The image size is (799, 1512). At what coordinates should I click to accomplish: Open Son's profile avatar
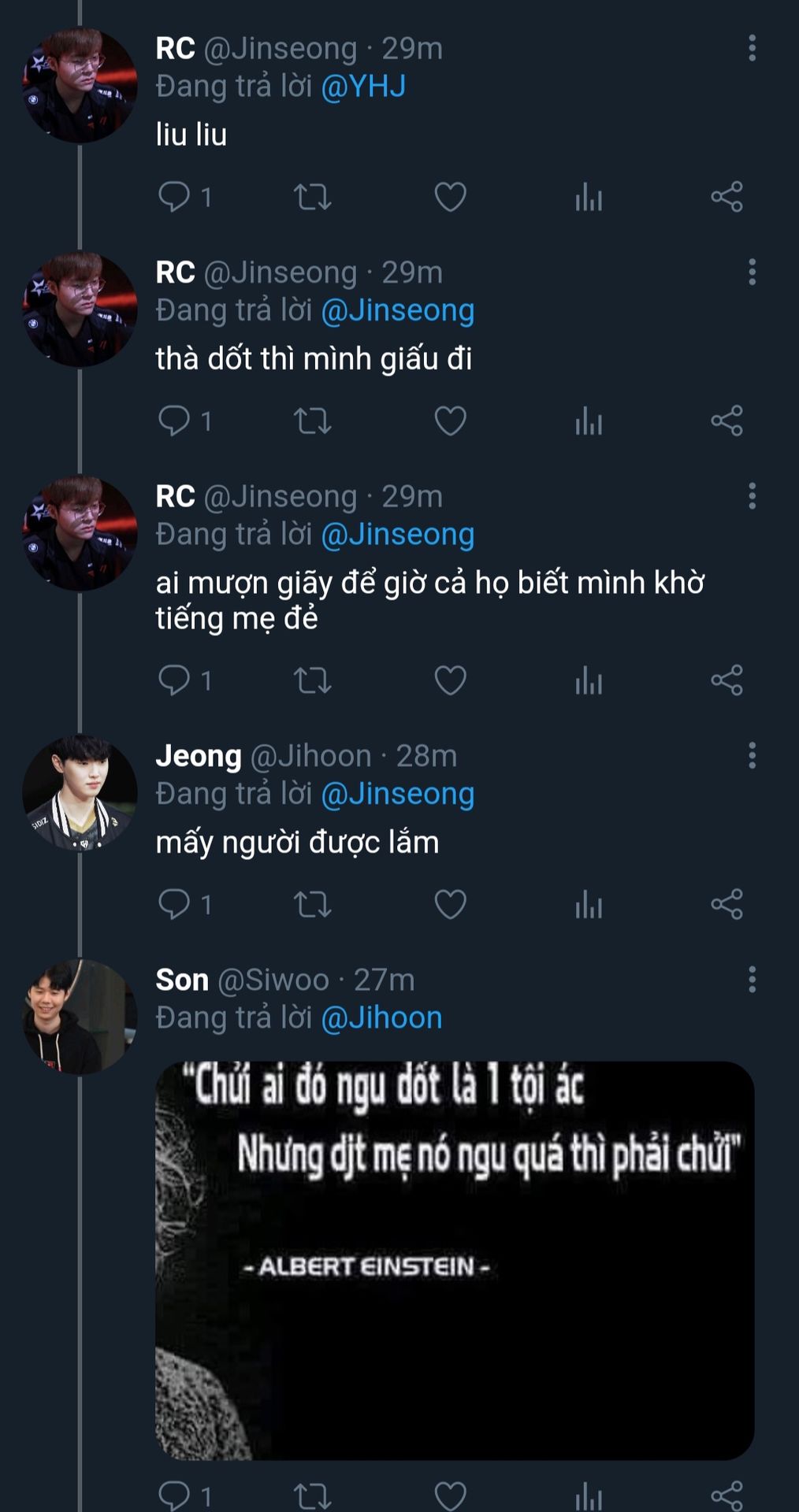tap(80, 1017)
